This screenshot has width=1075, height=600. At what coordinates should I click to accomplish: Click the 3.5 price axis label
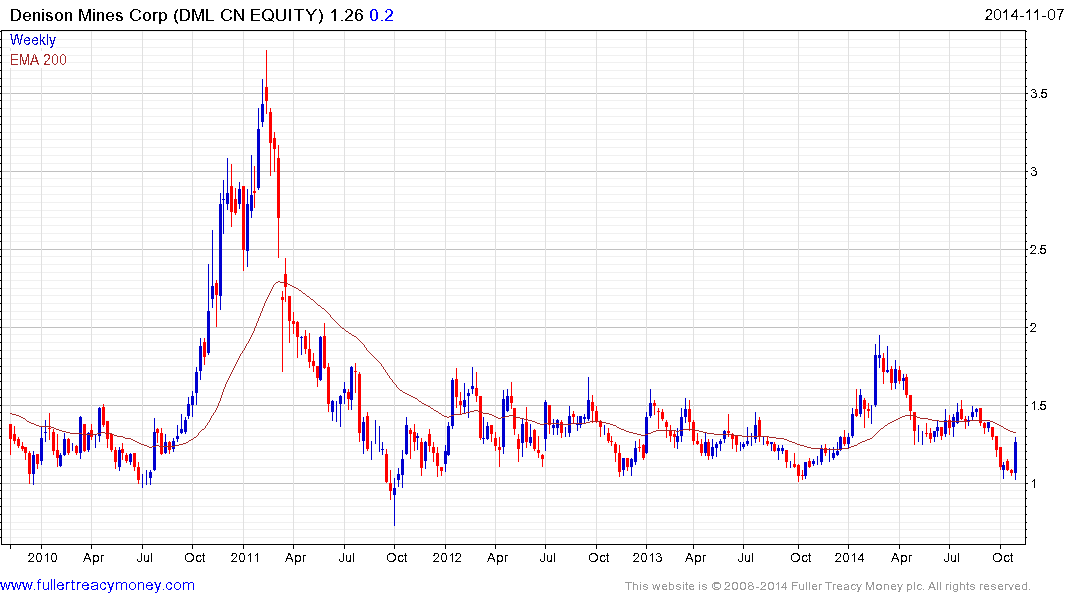point(1039,94)
